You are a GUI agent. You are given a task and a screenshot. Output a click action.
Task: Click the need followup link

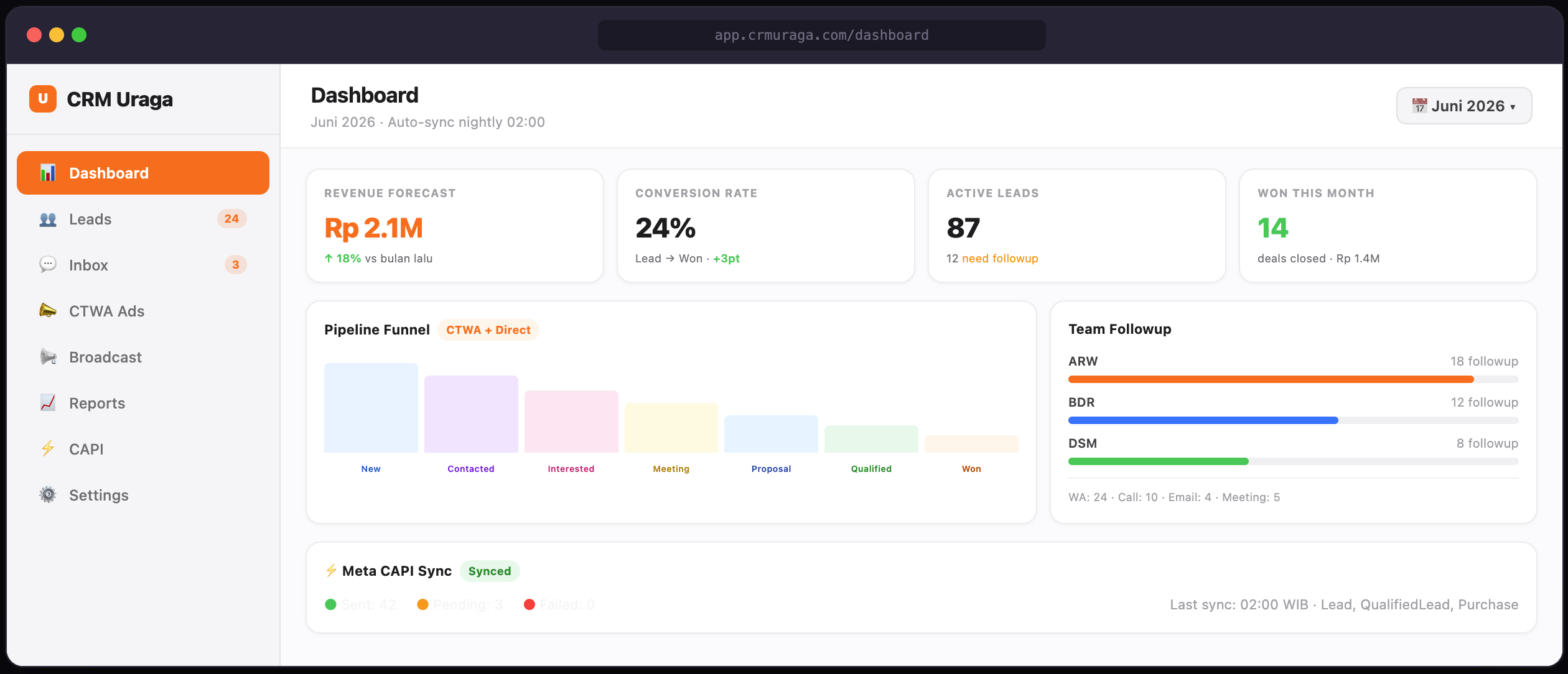(1000, 259)
